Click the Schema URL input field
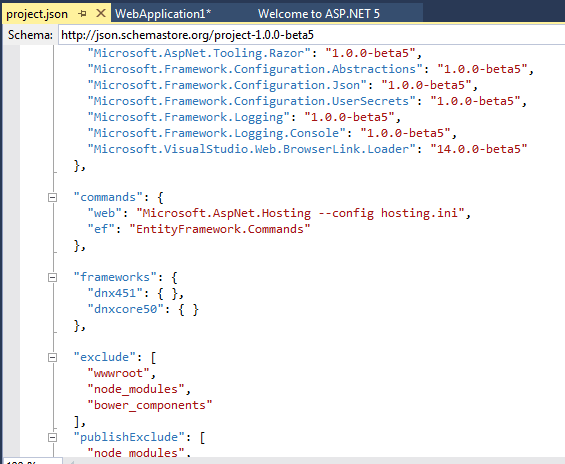 pyautogui.click(x=311, y=35)
